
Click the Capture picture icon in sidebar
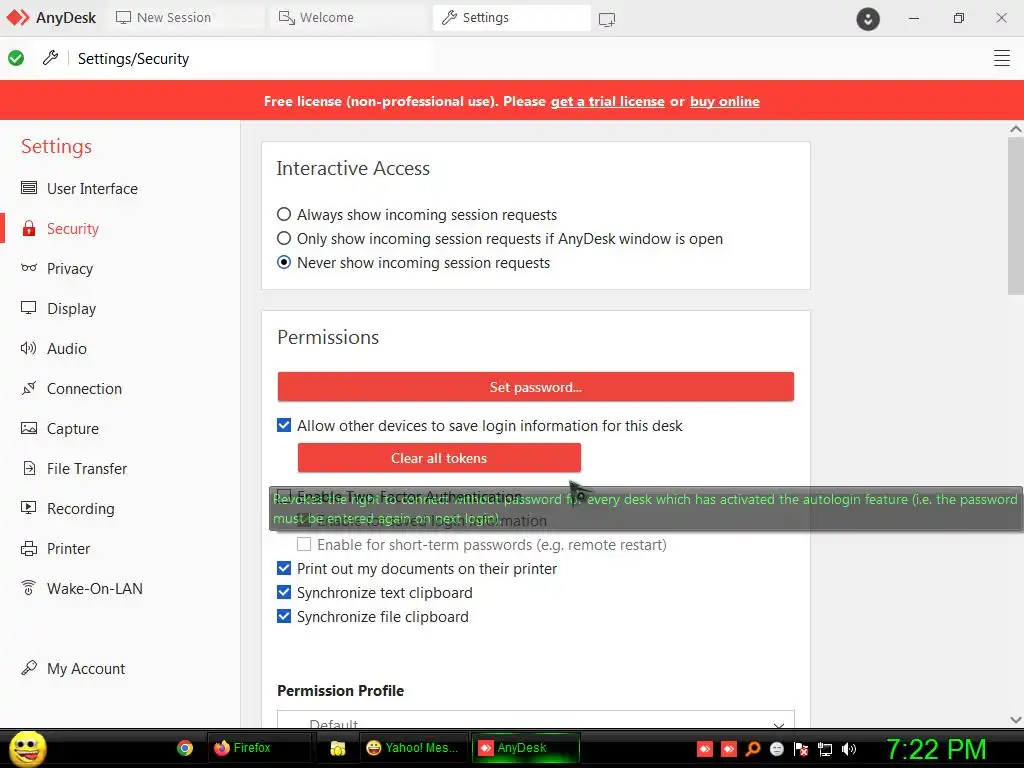pyautogui.click(x=29, y=428)
